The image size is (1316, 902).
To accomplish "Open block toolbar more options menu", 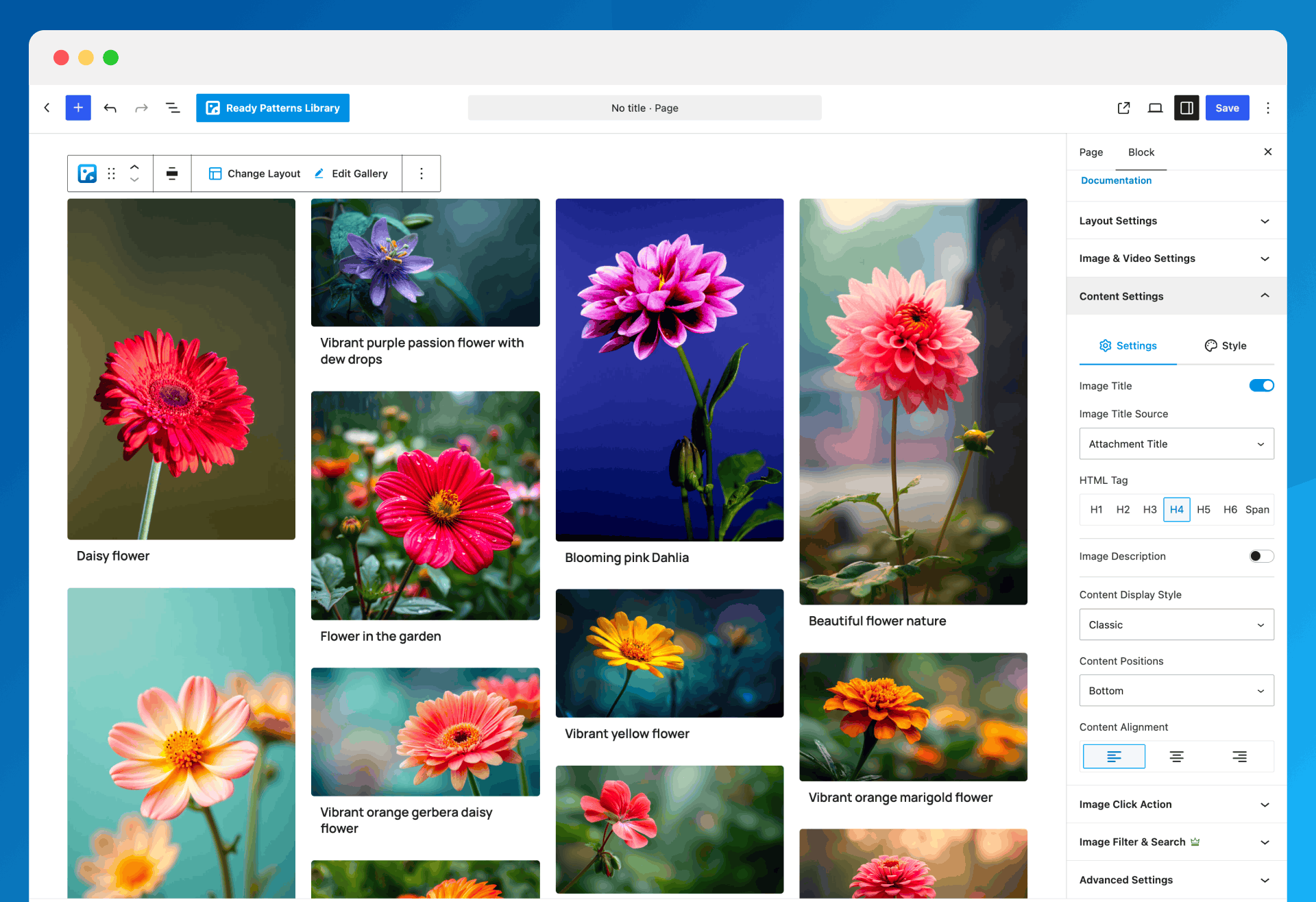I will pos(422,173).
